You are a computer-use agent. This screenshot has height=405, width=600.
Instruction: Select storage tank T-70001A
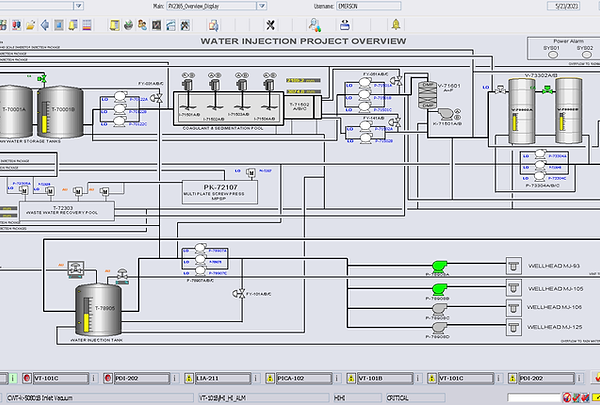point(15,111)
